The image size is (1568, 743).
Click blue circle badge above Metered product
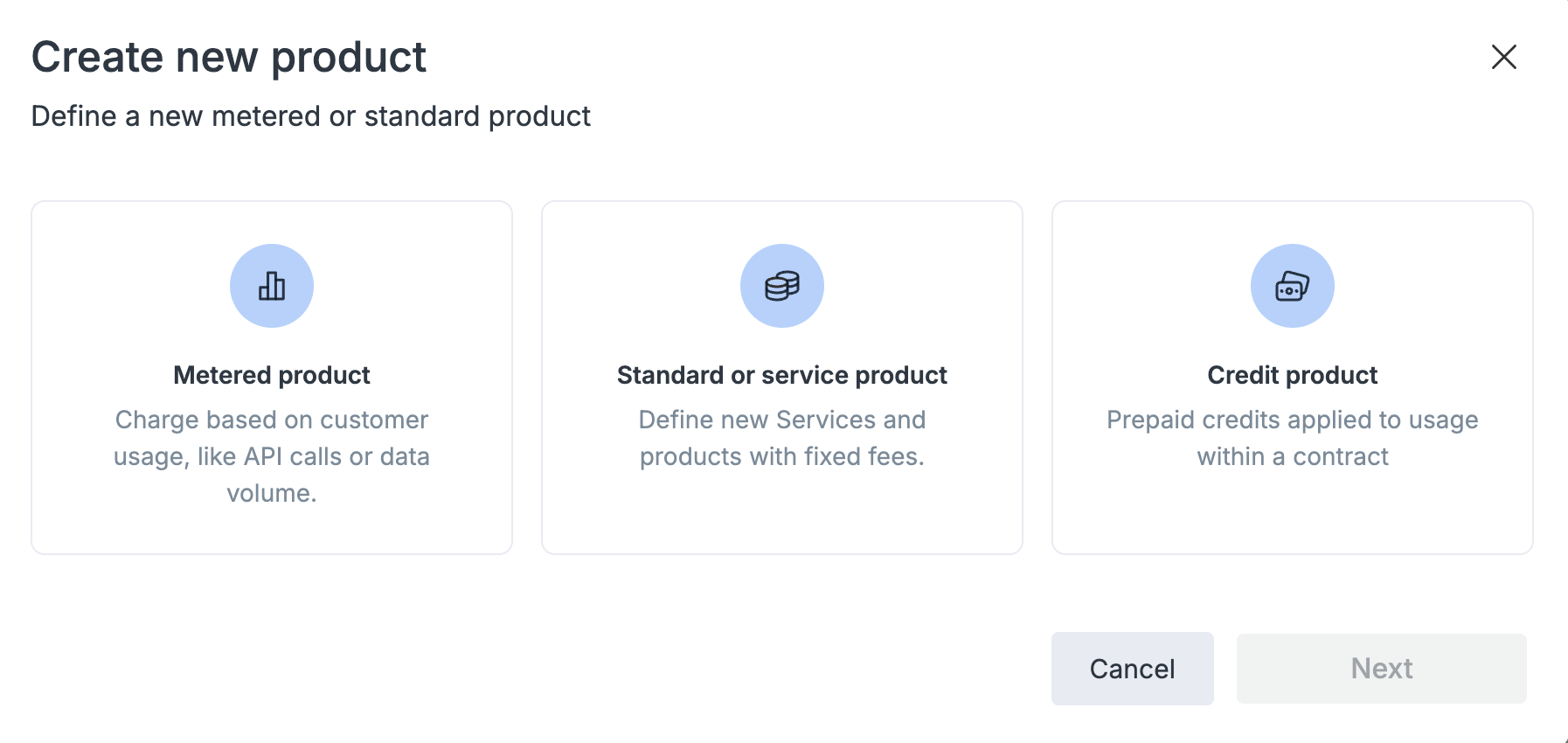click(x=272, y=286)
